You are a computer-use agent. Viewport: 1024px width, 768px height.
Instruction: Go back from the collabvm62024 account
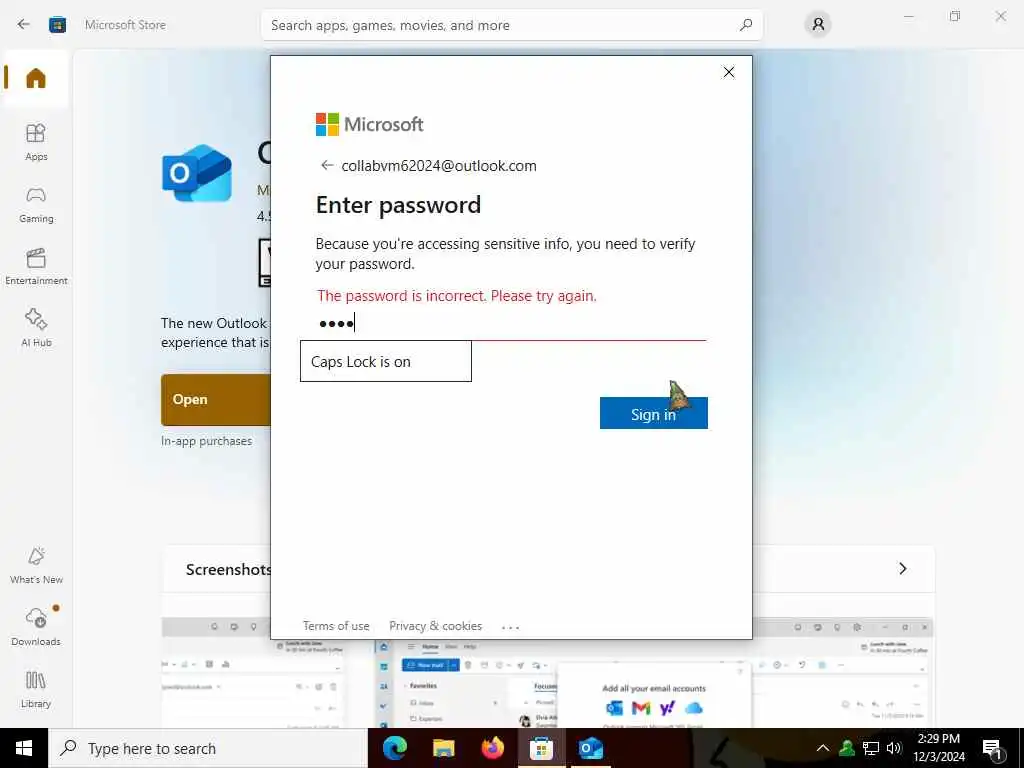pos(327,165)
